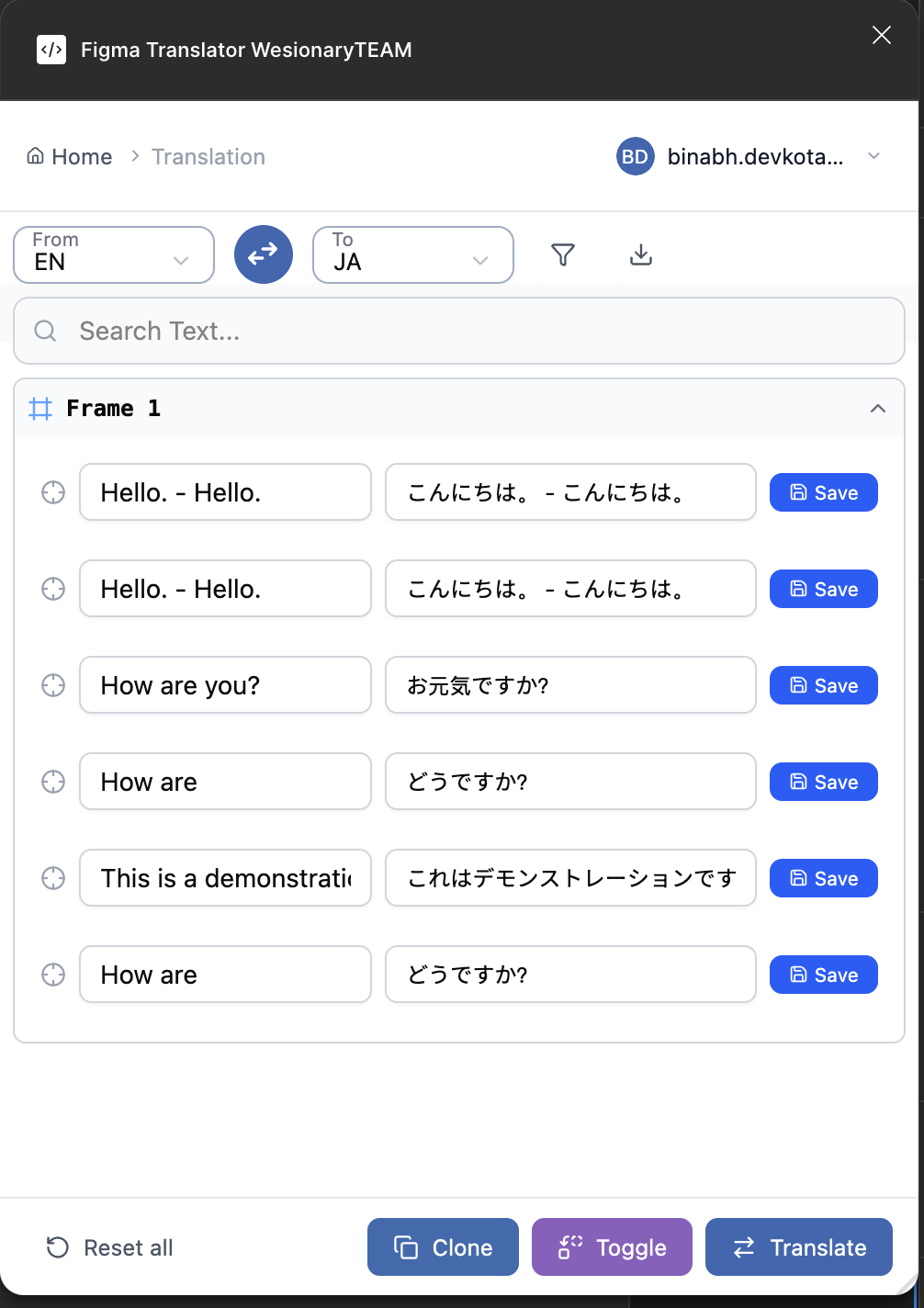Click the Figma Translator plugin logo icon
The image size is (924, 1308).
[x=51, y=50]
